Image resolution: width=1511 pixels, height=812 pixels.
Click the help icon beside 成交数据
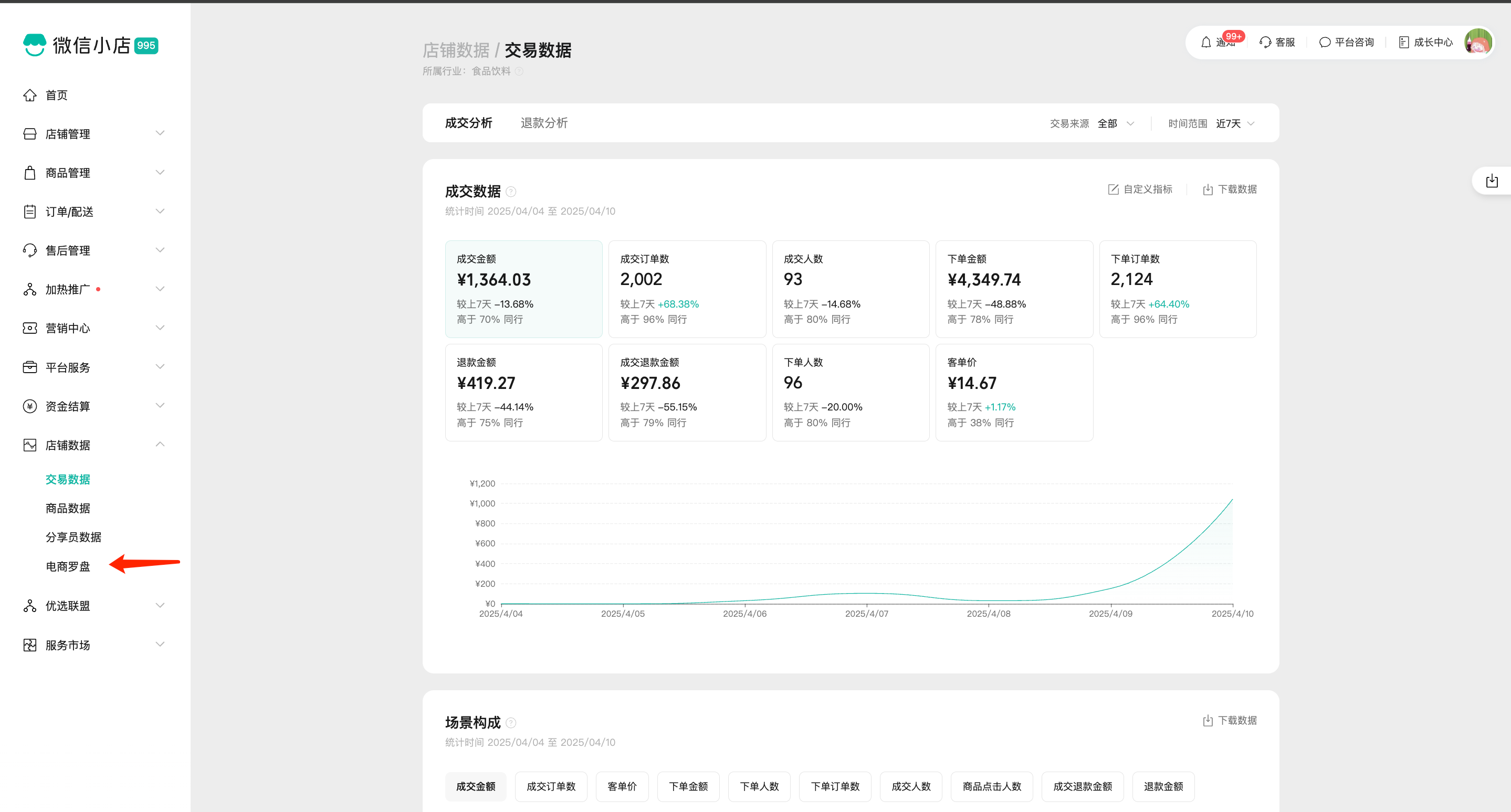pyautogui.click(x=511, y=192)
